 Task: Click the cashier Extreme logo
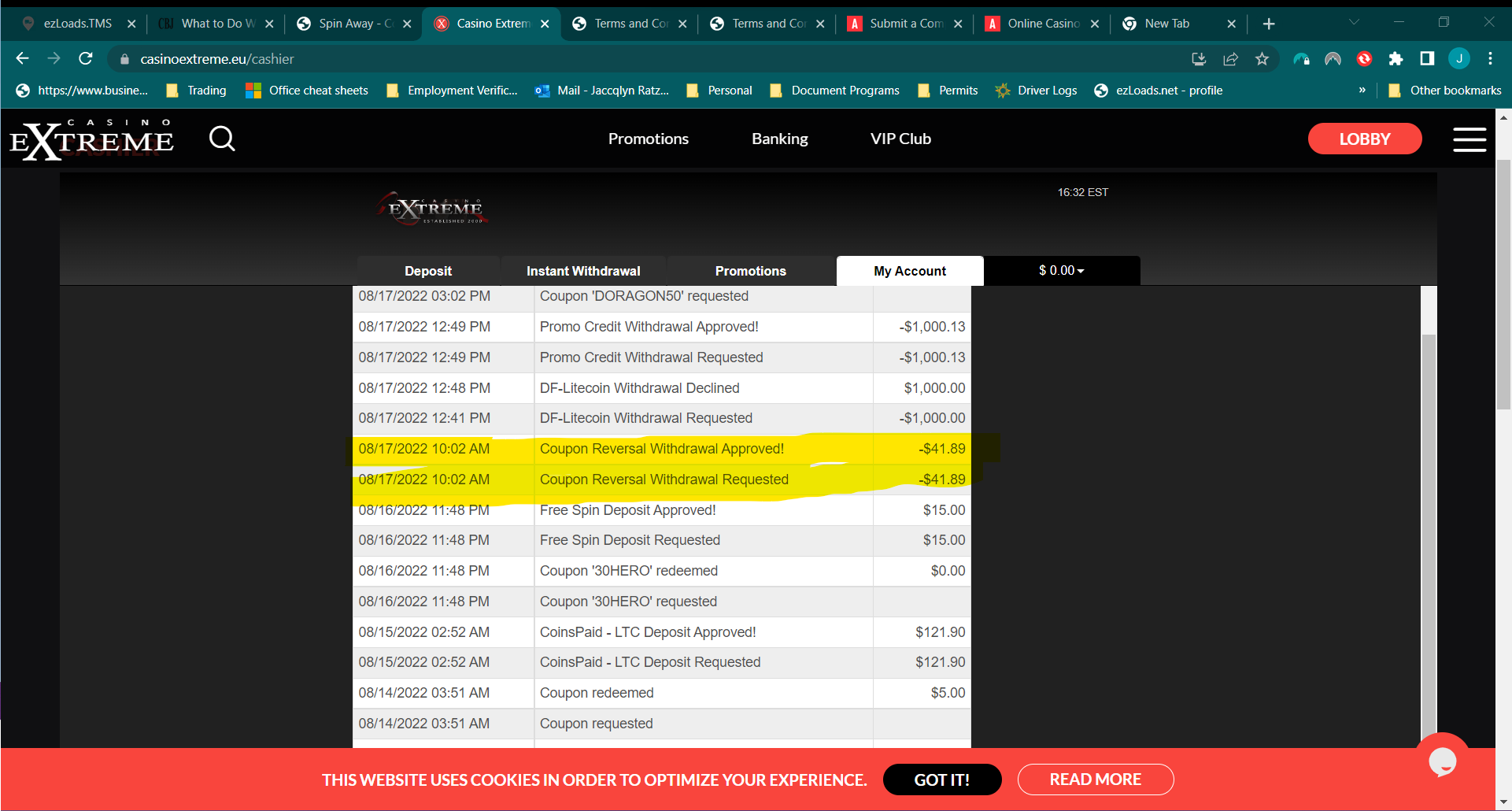point(431,209)
